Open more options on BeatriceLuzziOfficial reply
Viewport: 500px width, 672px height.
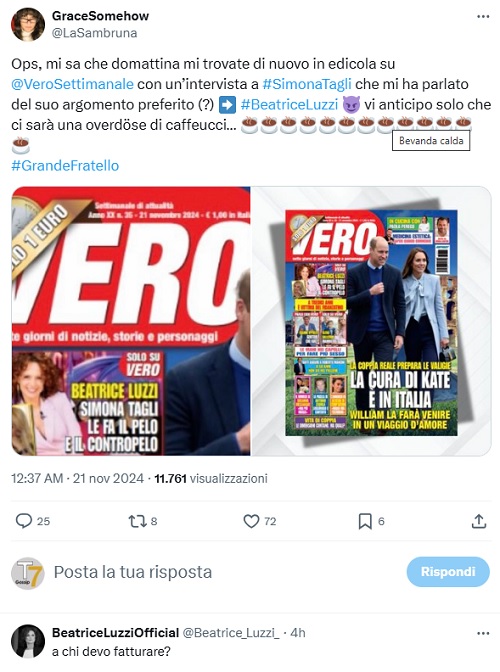pos(483,633)
